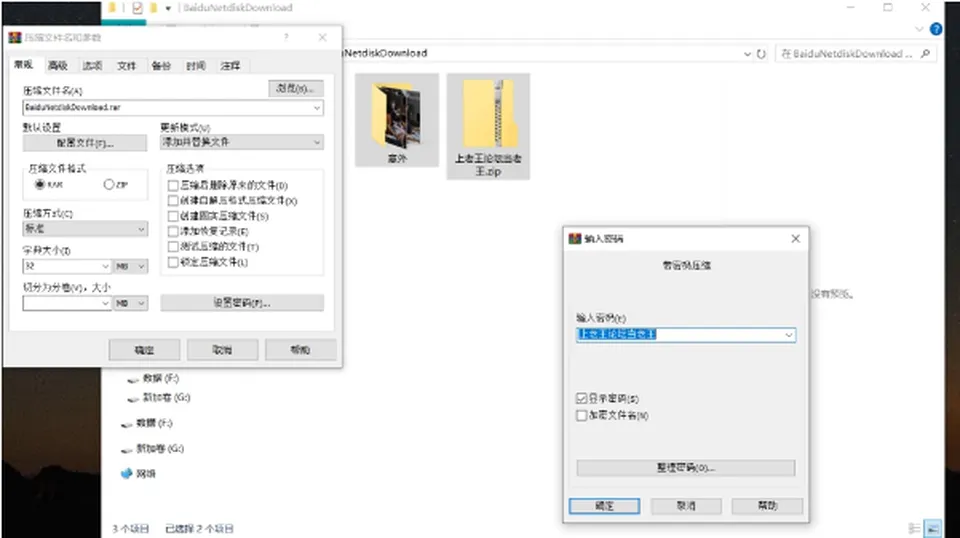Select the 上老王论坛当老王.zip archive icon
Screen dimensions: 960x538
pos(488,114)
